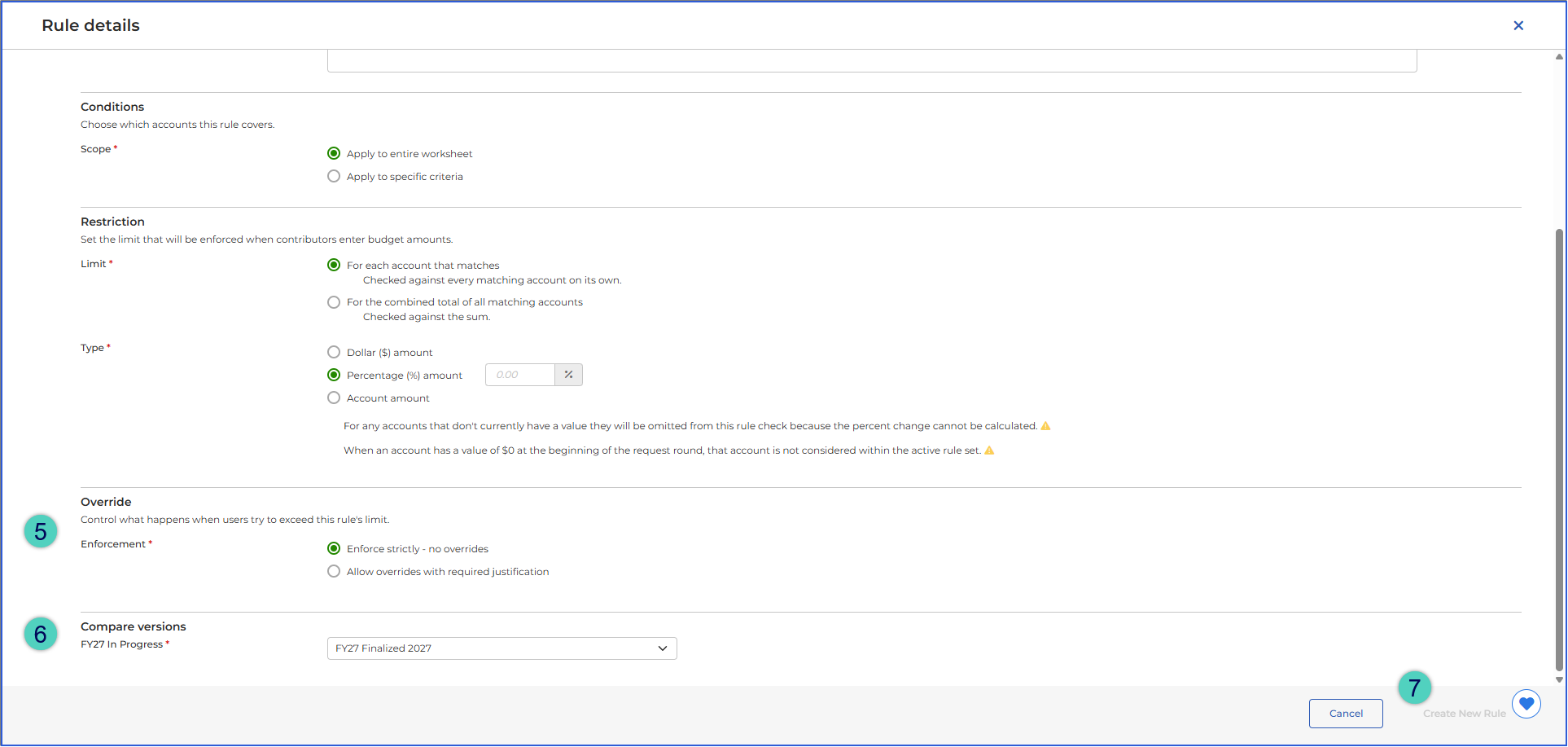Image resolution: width=1568 pixels, height=747 pixels.
Task: Click the FY27 In Progress label
Action: 122,644
